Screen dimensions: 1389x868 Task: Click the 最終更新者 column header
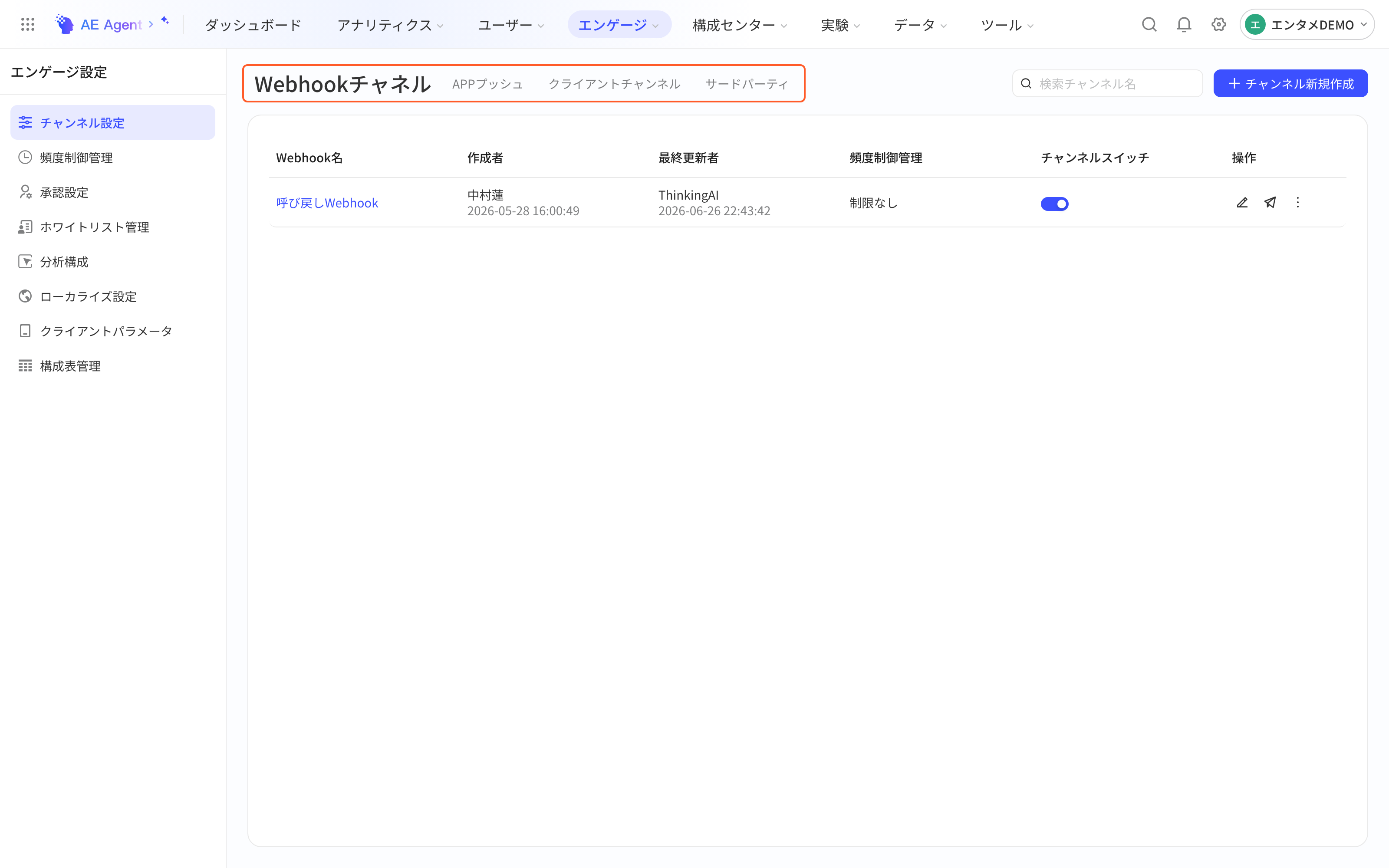[x=688, y=157]
